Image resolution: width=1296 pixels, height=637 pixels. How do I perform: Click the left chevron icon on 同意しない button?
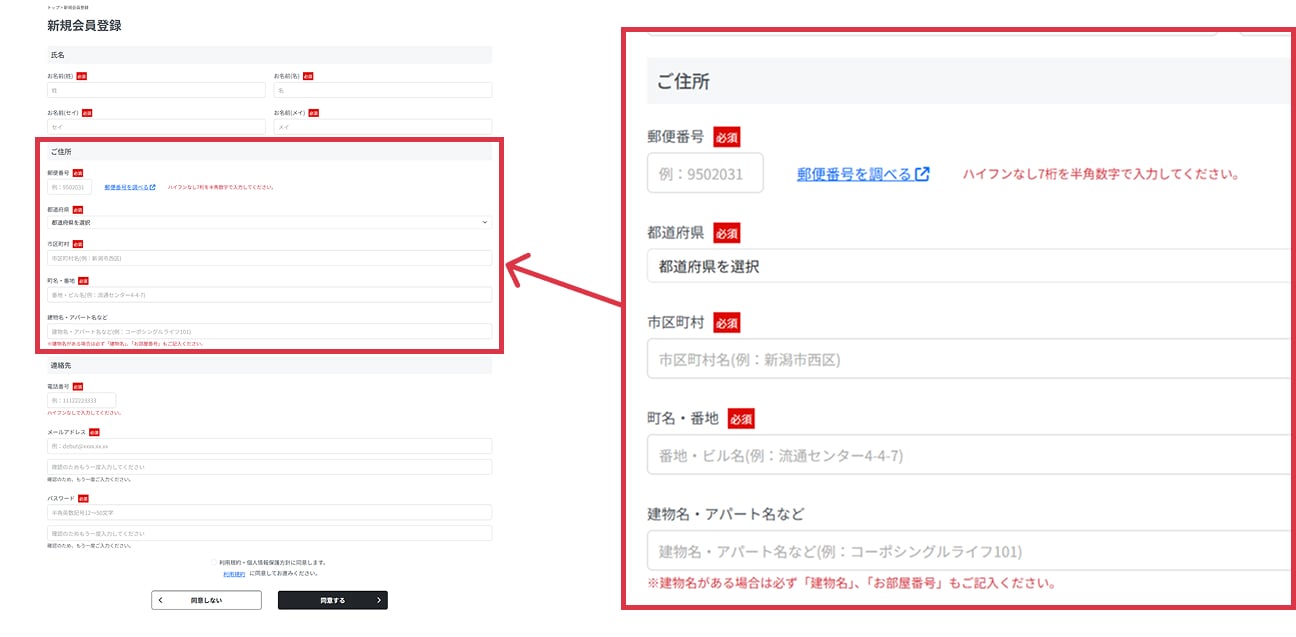pyautogui.click(x=161, y=600)
